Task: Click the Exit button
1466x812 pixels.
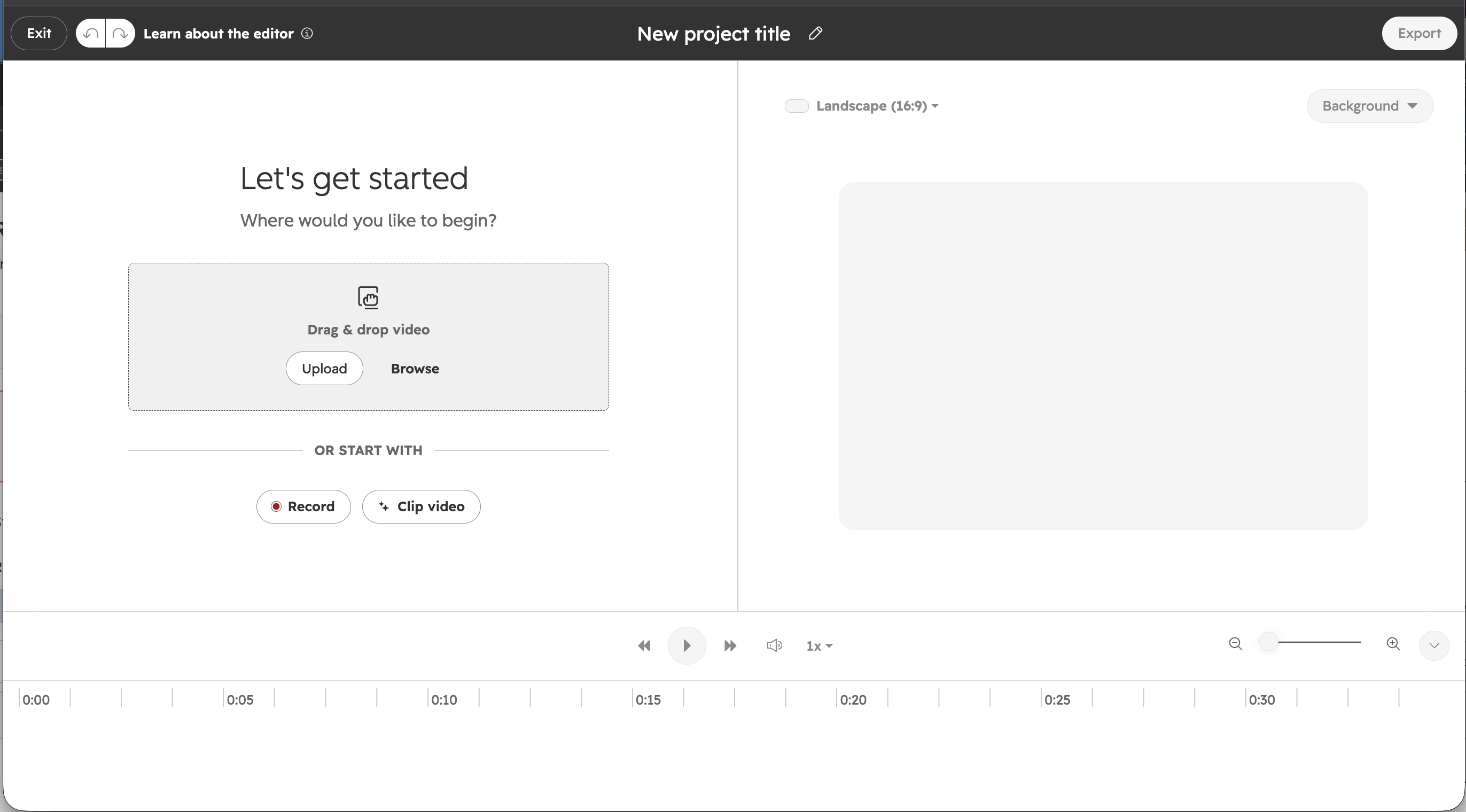Action: [38, 34]
